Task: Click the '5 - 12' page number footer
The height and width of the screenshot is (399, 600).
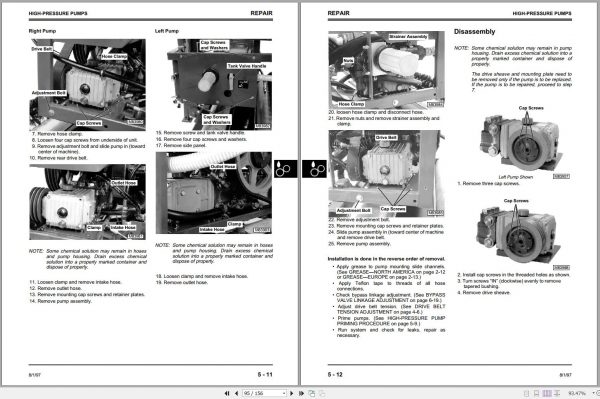Action: tap(335, 375)
